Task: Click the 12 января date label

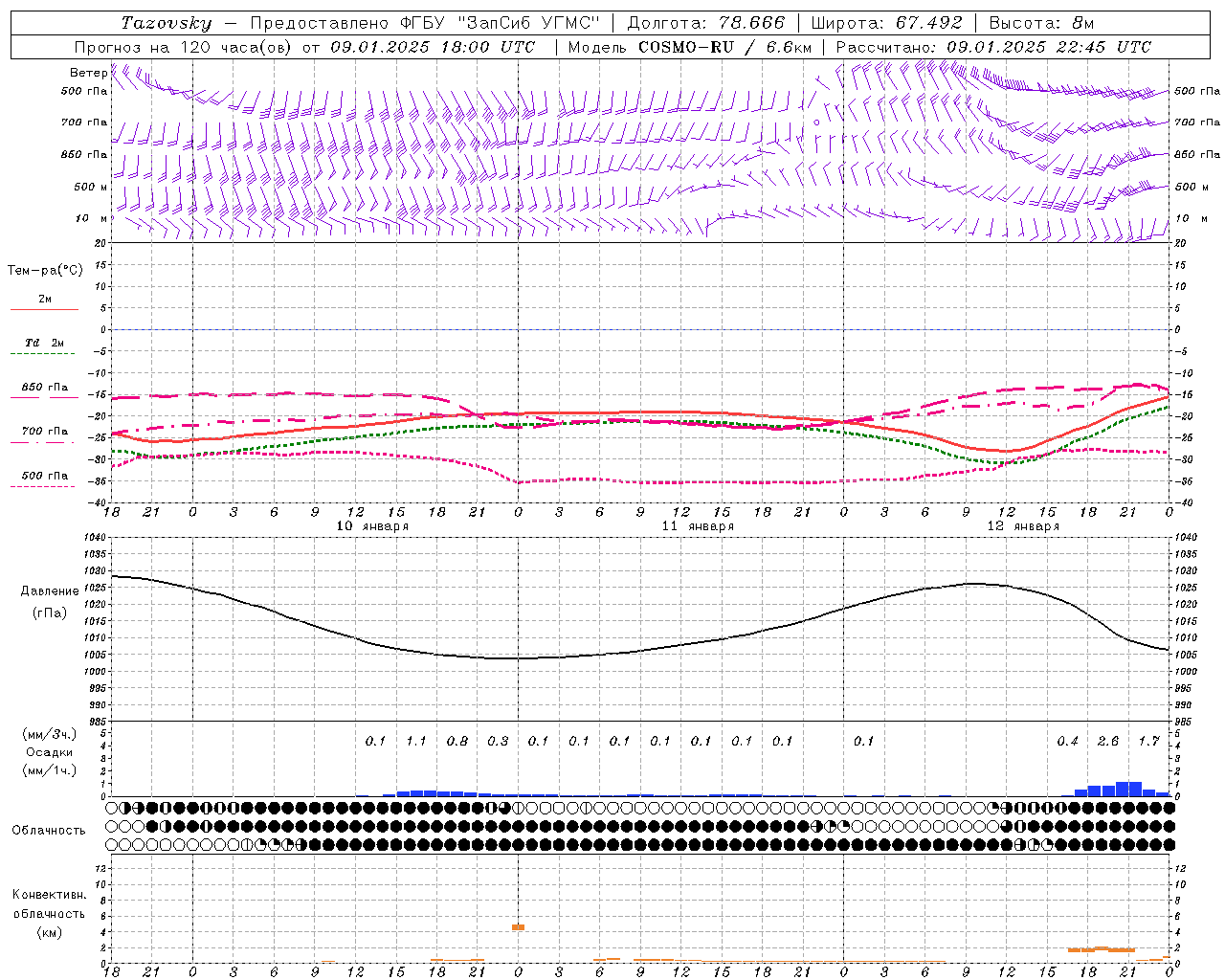Action: point(1023,526)
